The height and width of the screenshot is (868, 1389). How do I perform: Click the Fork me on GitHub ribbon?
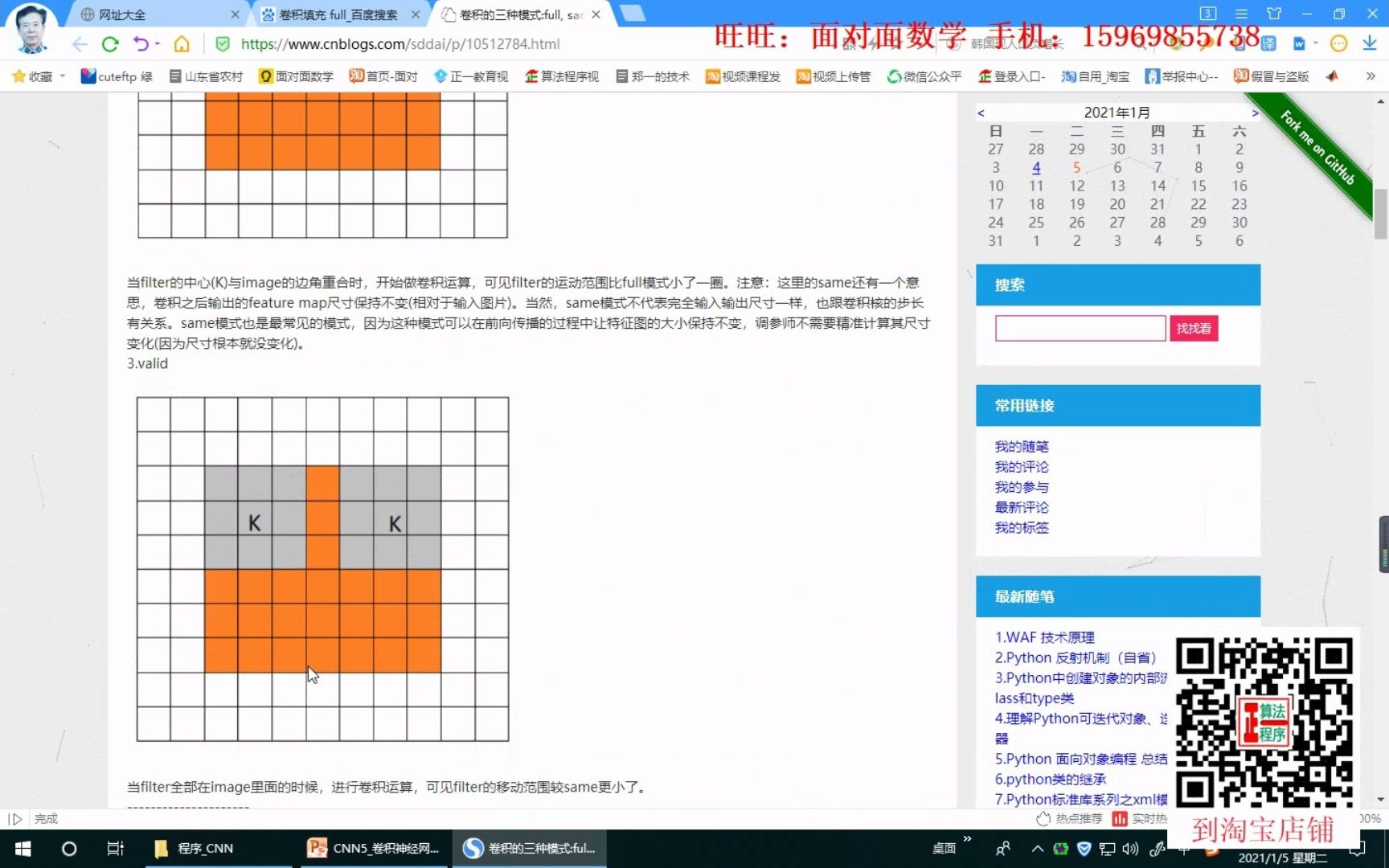click(1318, 148)
